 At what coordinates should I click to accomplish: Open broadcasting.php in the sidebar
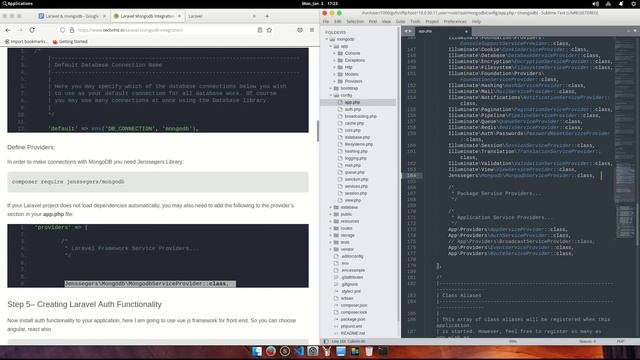click(x=360, y=116)
